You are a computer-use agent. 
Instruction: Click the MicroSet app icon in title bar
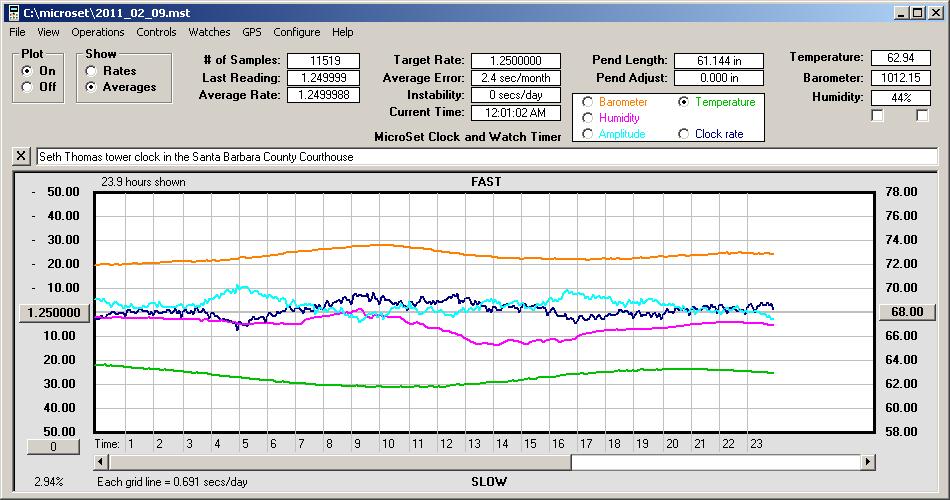coord(13,12)
